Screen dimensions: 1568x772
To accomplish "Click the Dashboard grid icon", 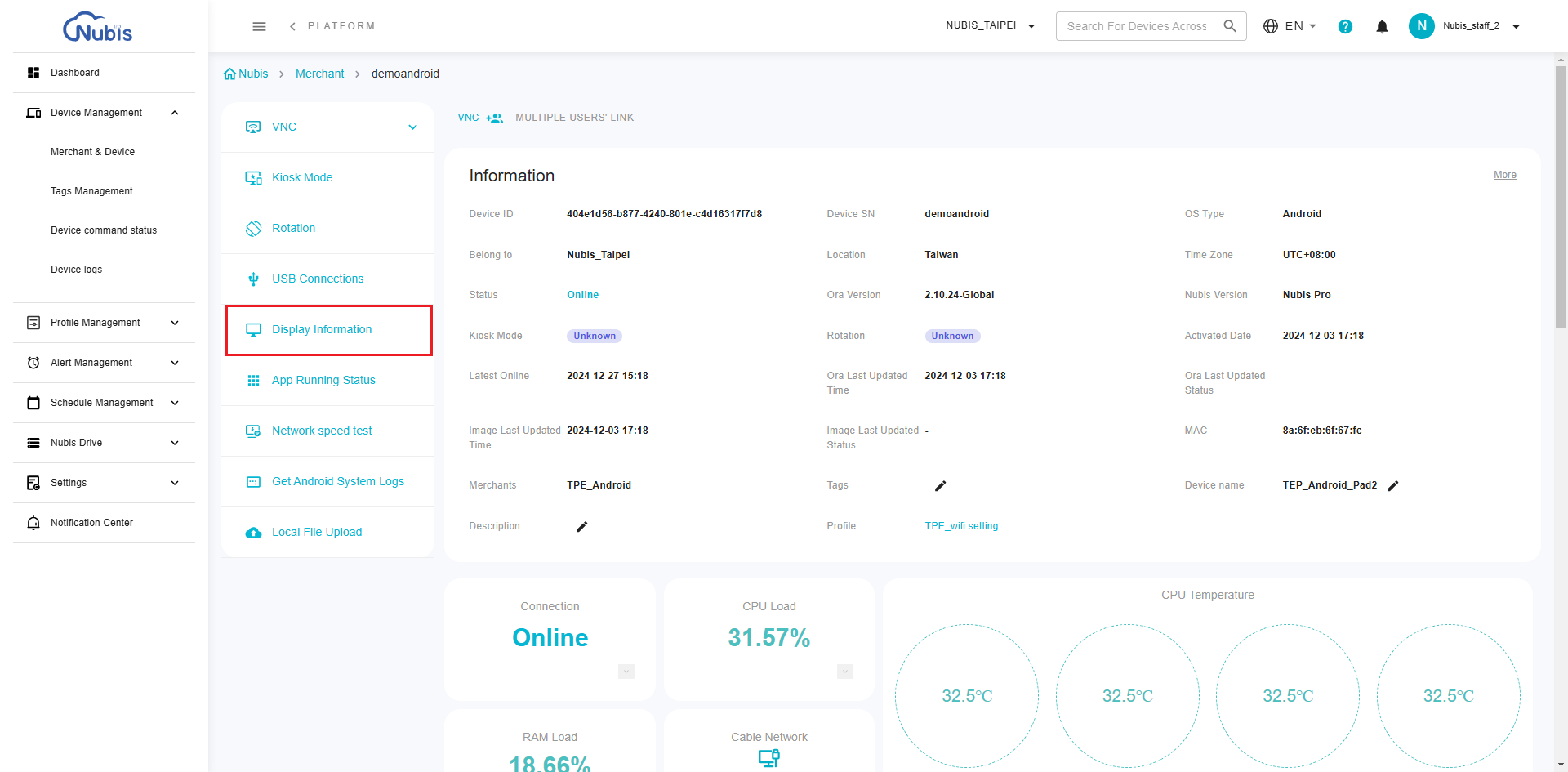I will [33, 73].
